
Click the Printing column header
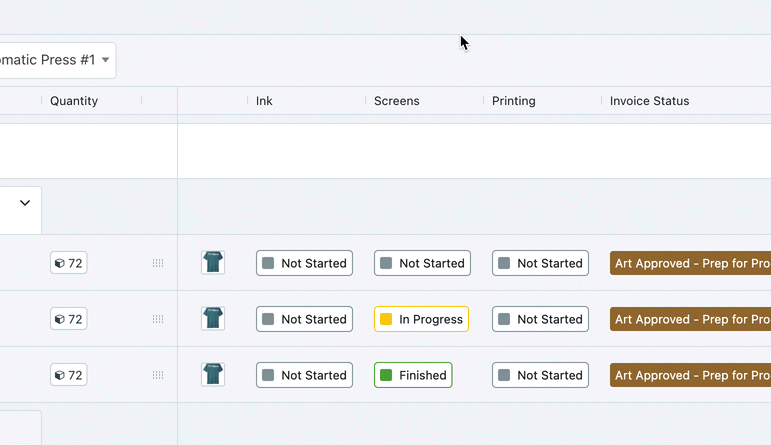pos(514,101)
